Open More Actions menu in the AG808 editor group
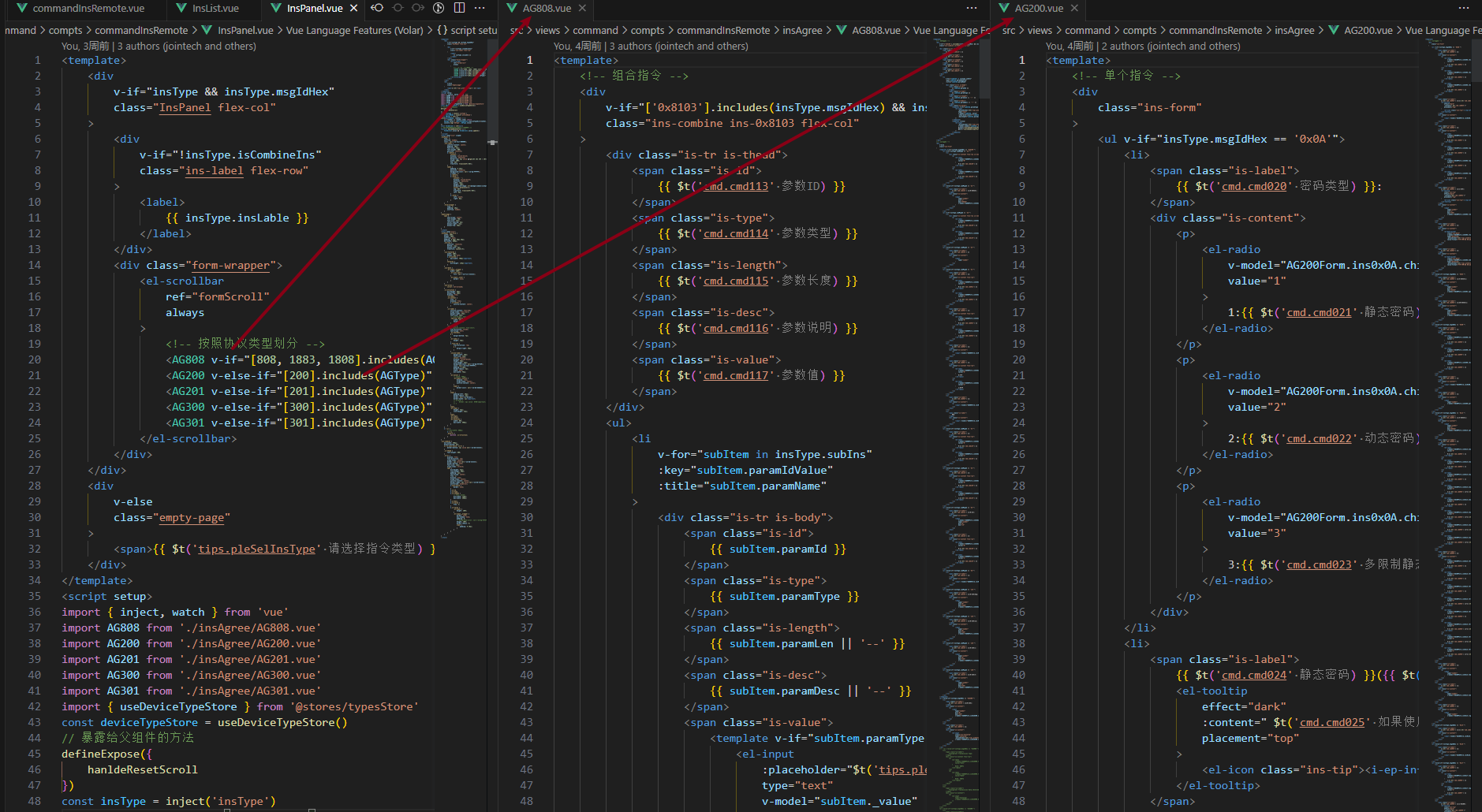Screen dimensions: 1482x812 click(x=972, y=8)
